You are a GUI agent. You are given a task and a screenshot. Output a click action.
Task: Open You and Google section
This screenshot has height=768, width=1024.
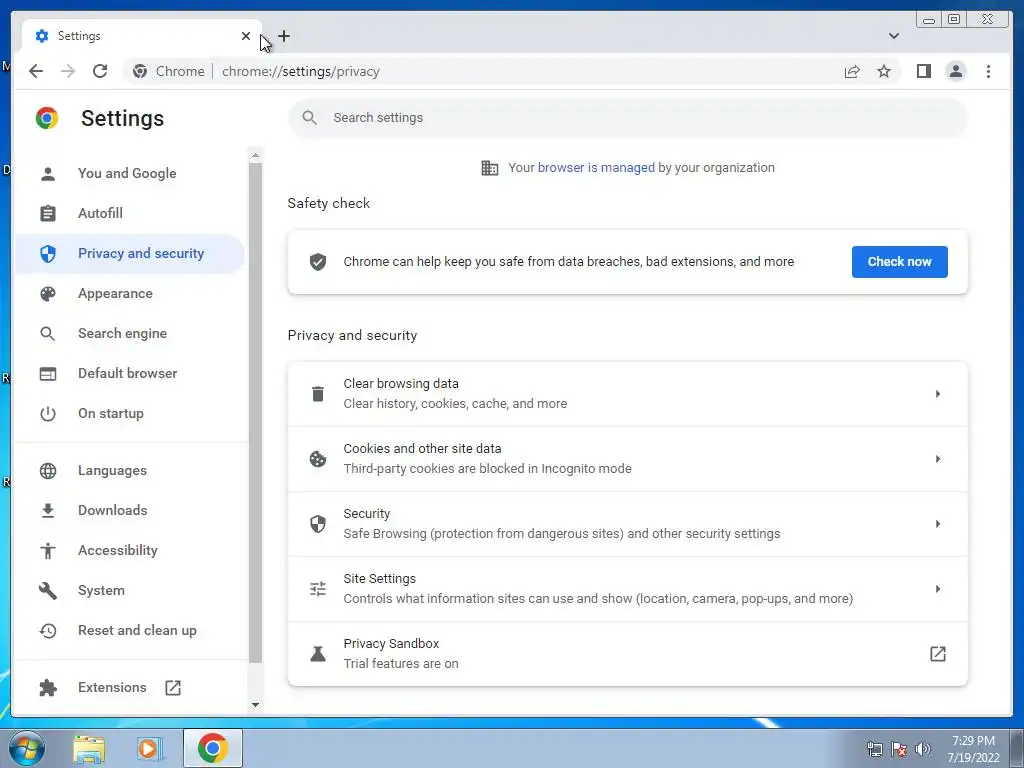tap(129, 174)
